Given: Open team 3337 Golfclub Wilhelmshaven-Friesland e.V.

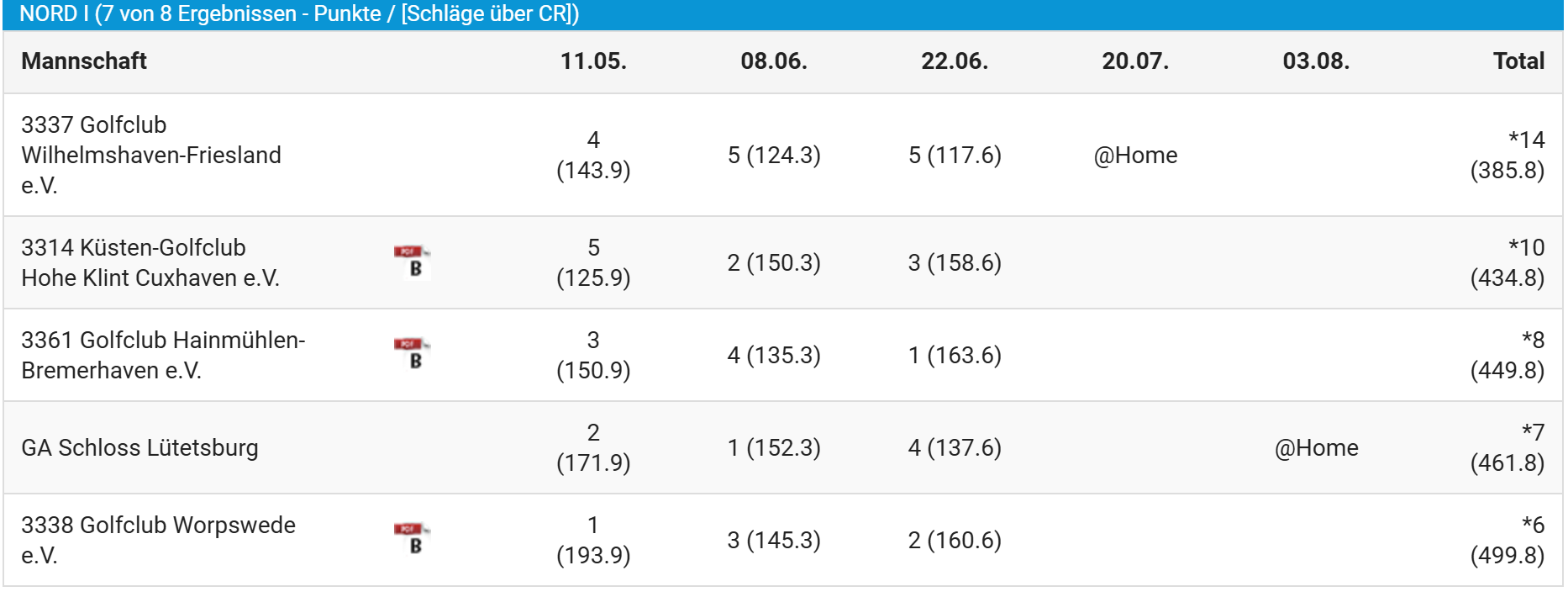Looking at the screenshot, I should point(151,155).
